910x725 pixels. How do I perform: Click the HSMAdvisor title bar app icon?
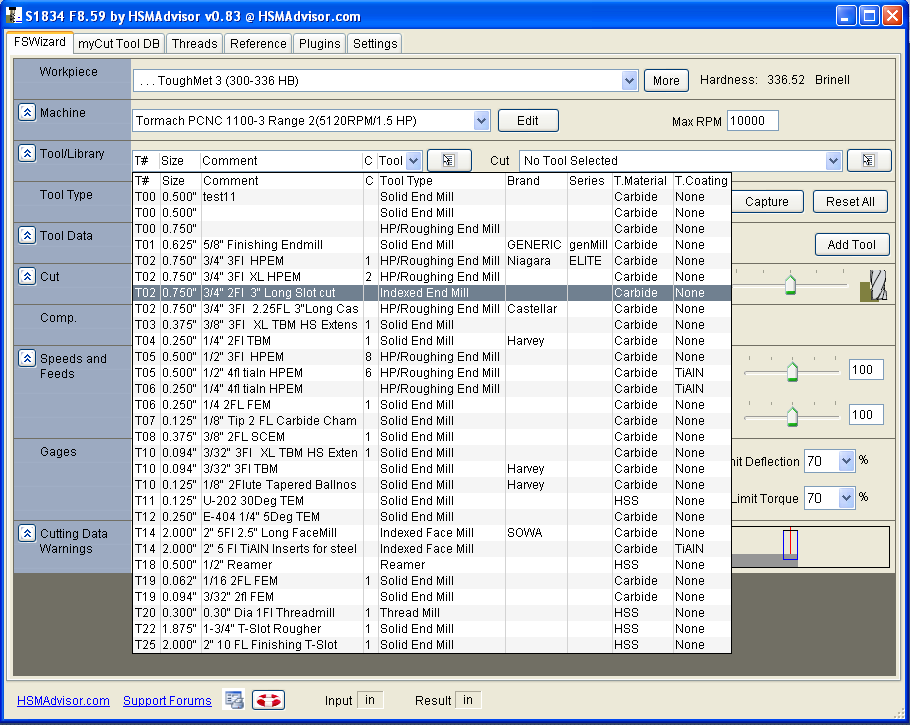pos(14,16)
